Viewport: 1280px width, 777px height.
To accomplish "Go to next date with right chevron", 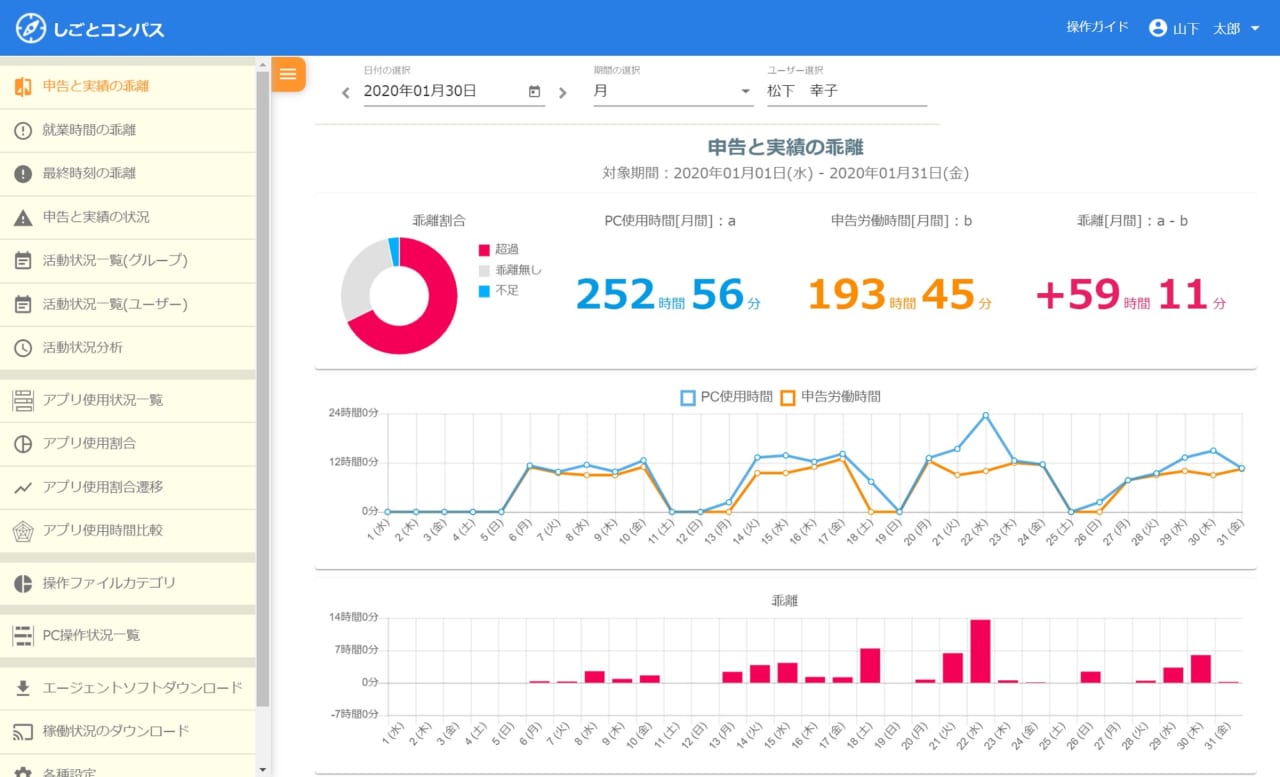I will click(x=562, y=93).
